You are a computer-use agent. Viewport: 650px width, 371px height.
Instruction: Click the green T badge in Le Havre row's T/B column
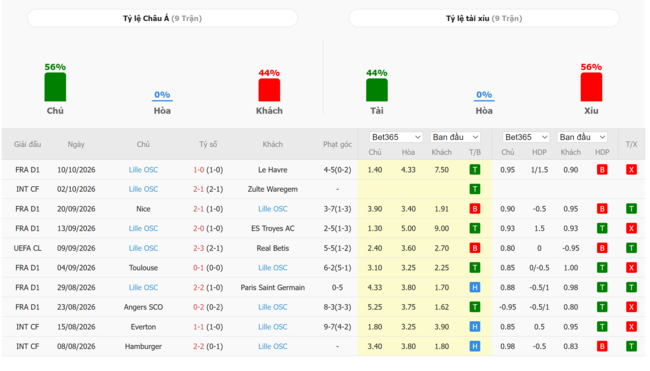pyautogui.click(x=475, y=170)
